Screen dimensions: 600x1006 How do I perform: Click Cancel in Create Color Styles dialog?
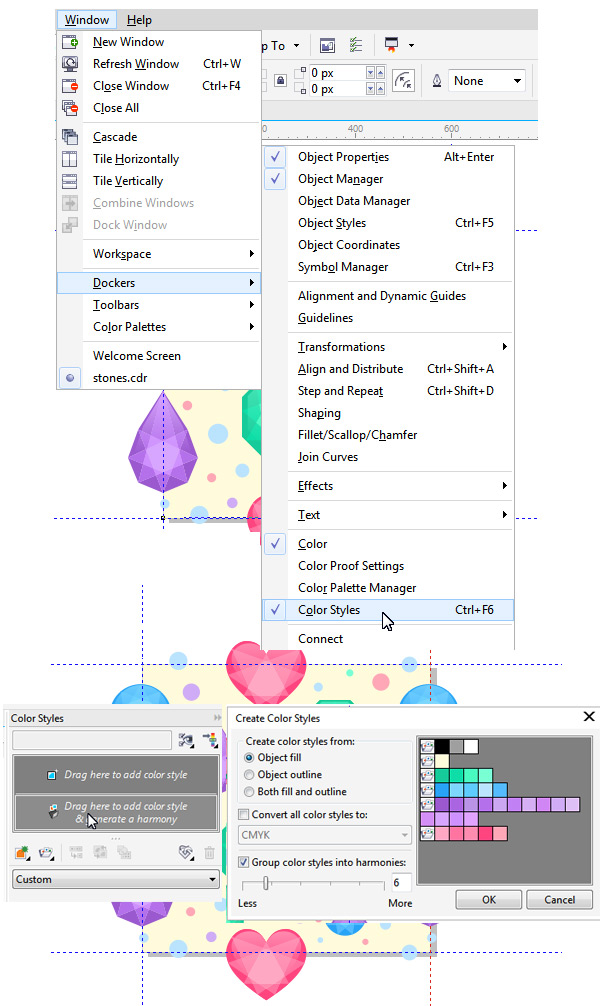[560, 899]
